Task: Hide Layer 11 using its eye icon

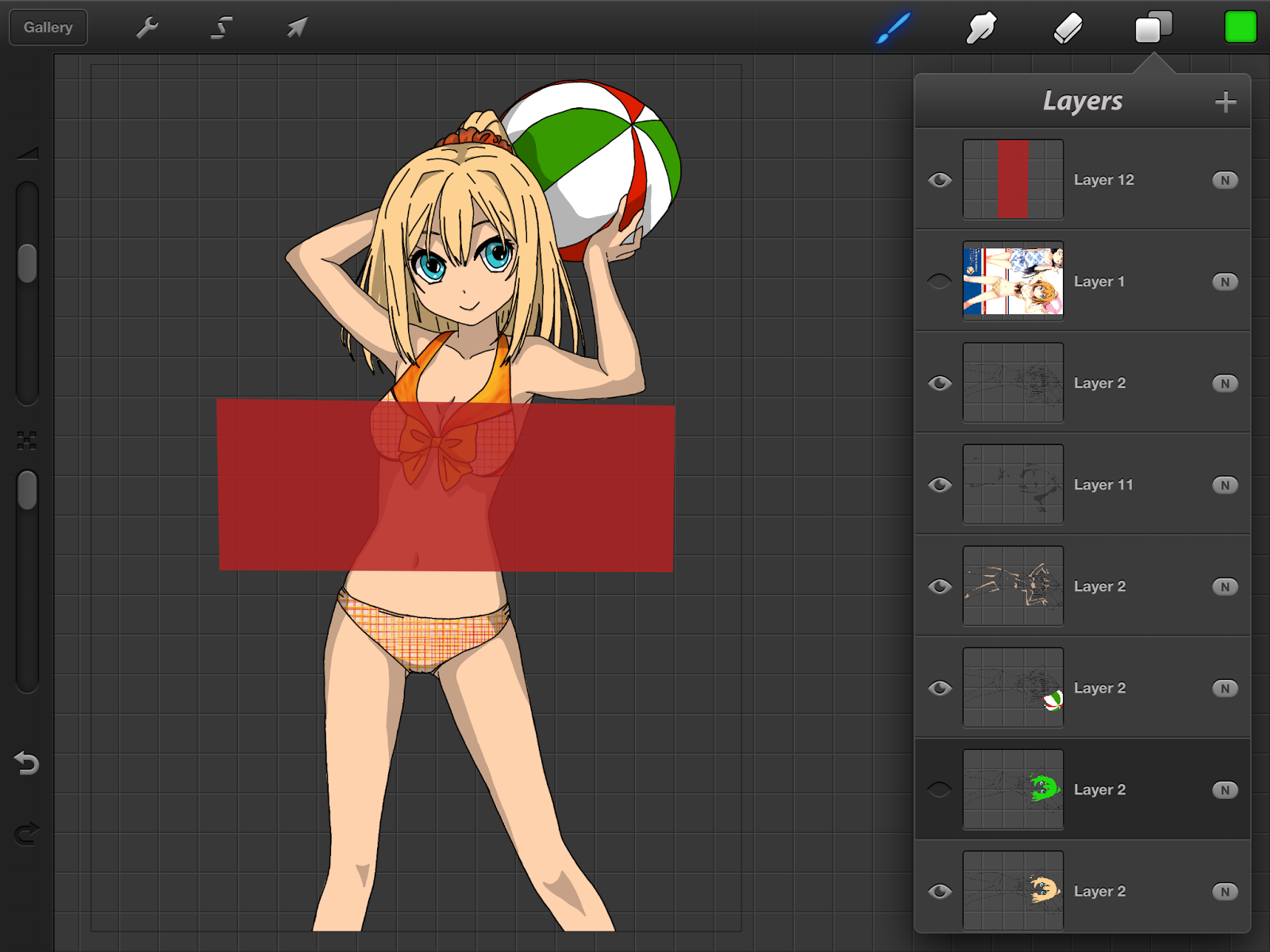Action: (x=940, y=485)
